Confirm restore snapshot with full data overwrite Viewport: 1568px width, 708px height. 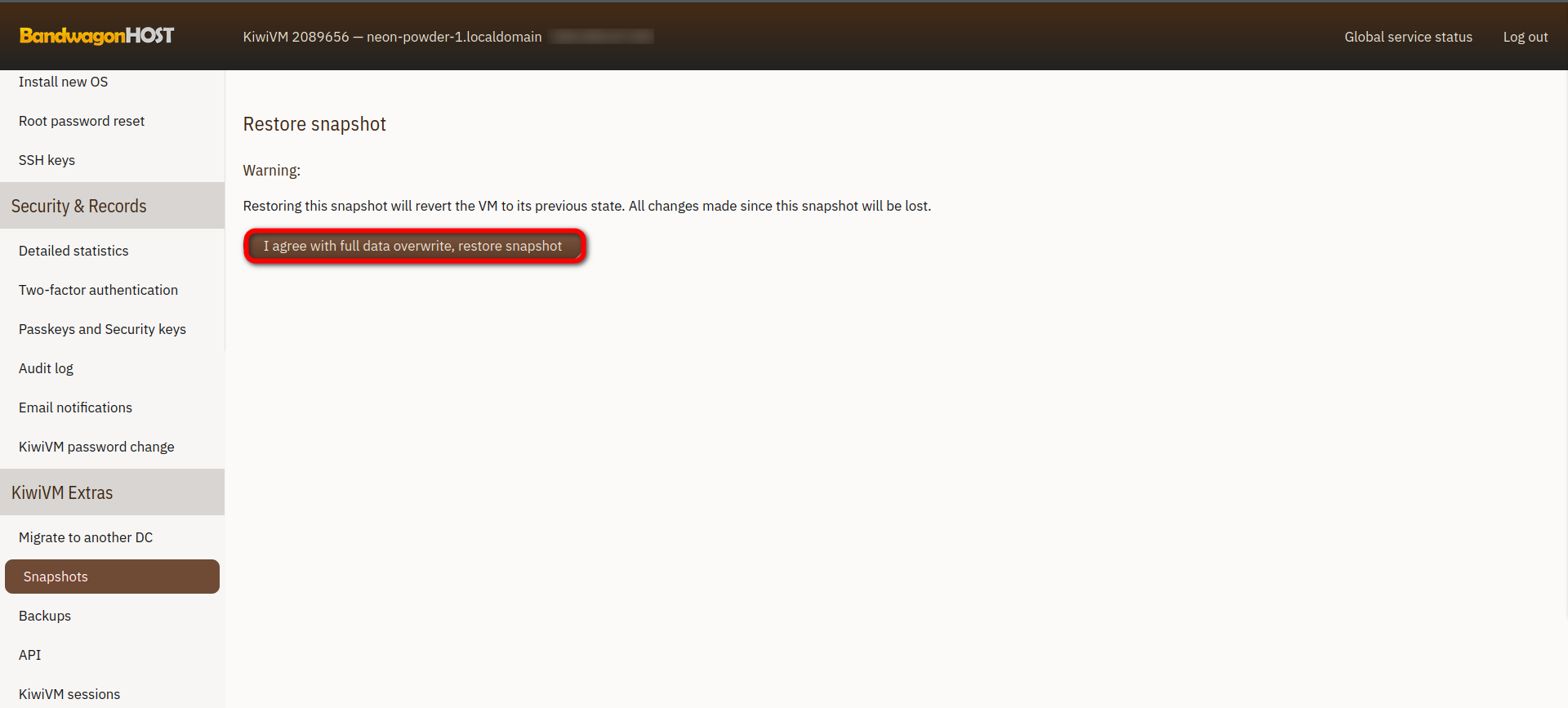414,246
